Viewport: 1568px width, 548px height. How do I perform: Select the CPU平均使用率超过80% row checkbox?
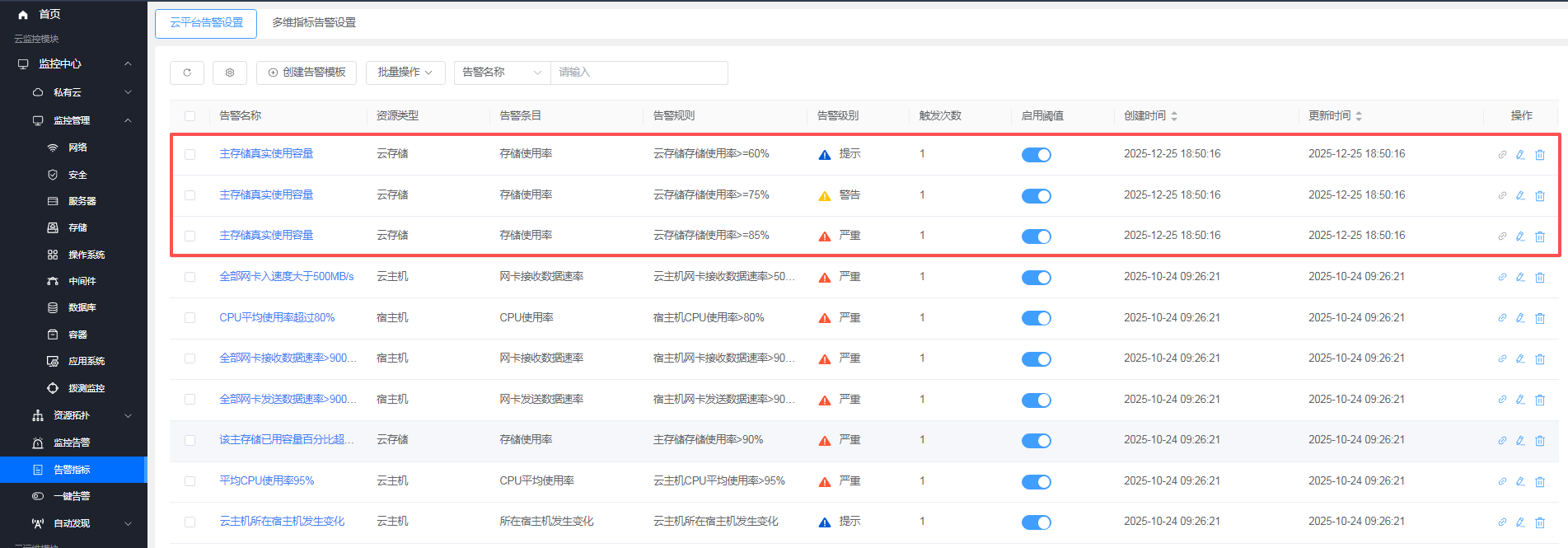coord(190,318)
